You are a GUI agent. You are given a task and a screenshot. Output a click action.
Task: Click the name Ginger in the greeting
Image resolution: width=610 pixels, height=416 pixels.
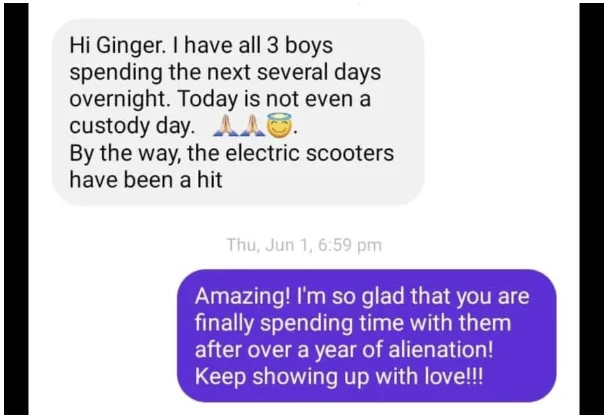(x=130, y=47)
